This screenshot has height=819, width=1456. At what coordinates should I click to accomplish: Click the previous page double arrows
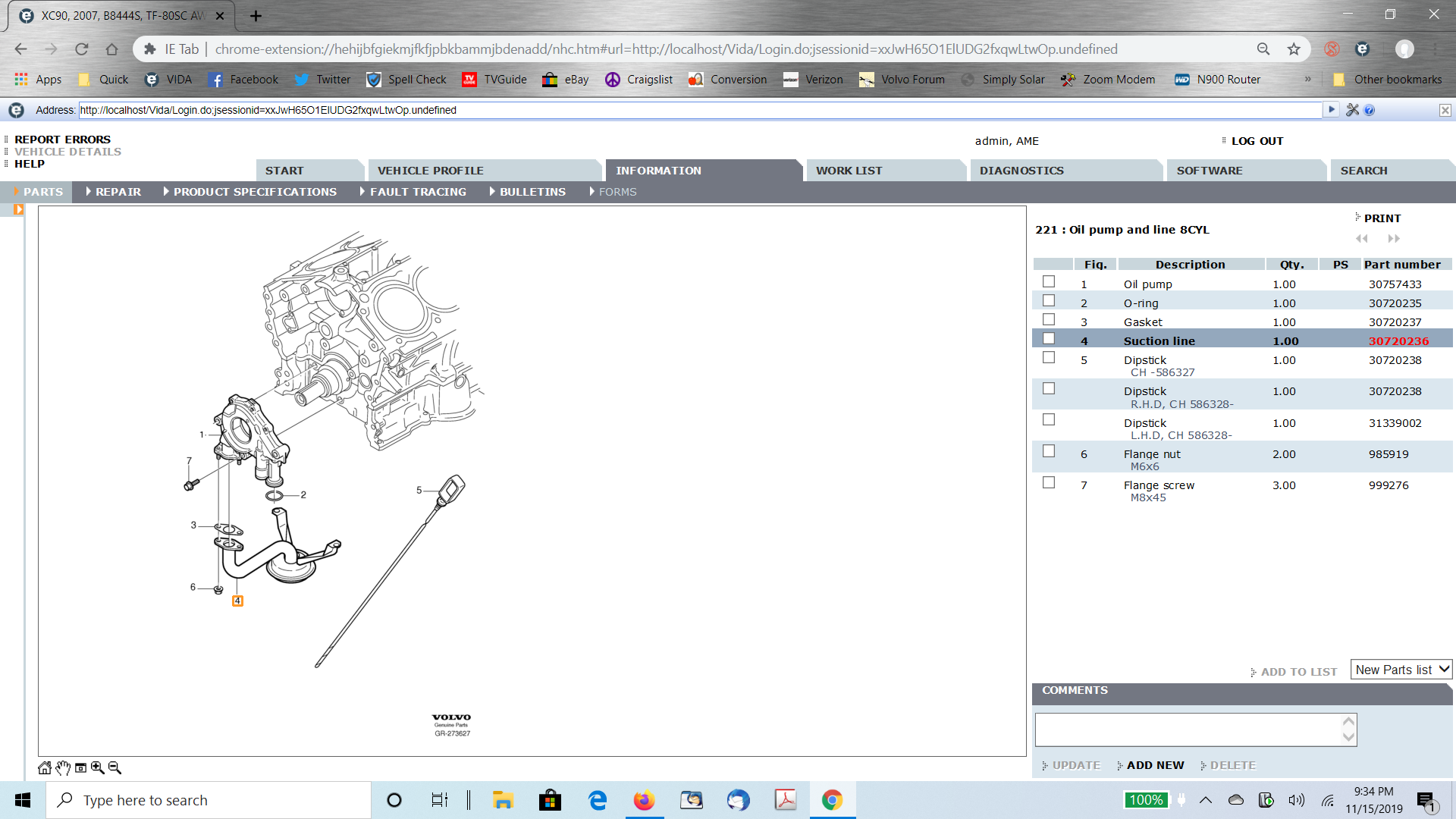1362,238
